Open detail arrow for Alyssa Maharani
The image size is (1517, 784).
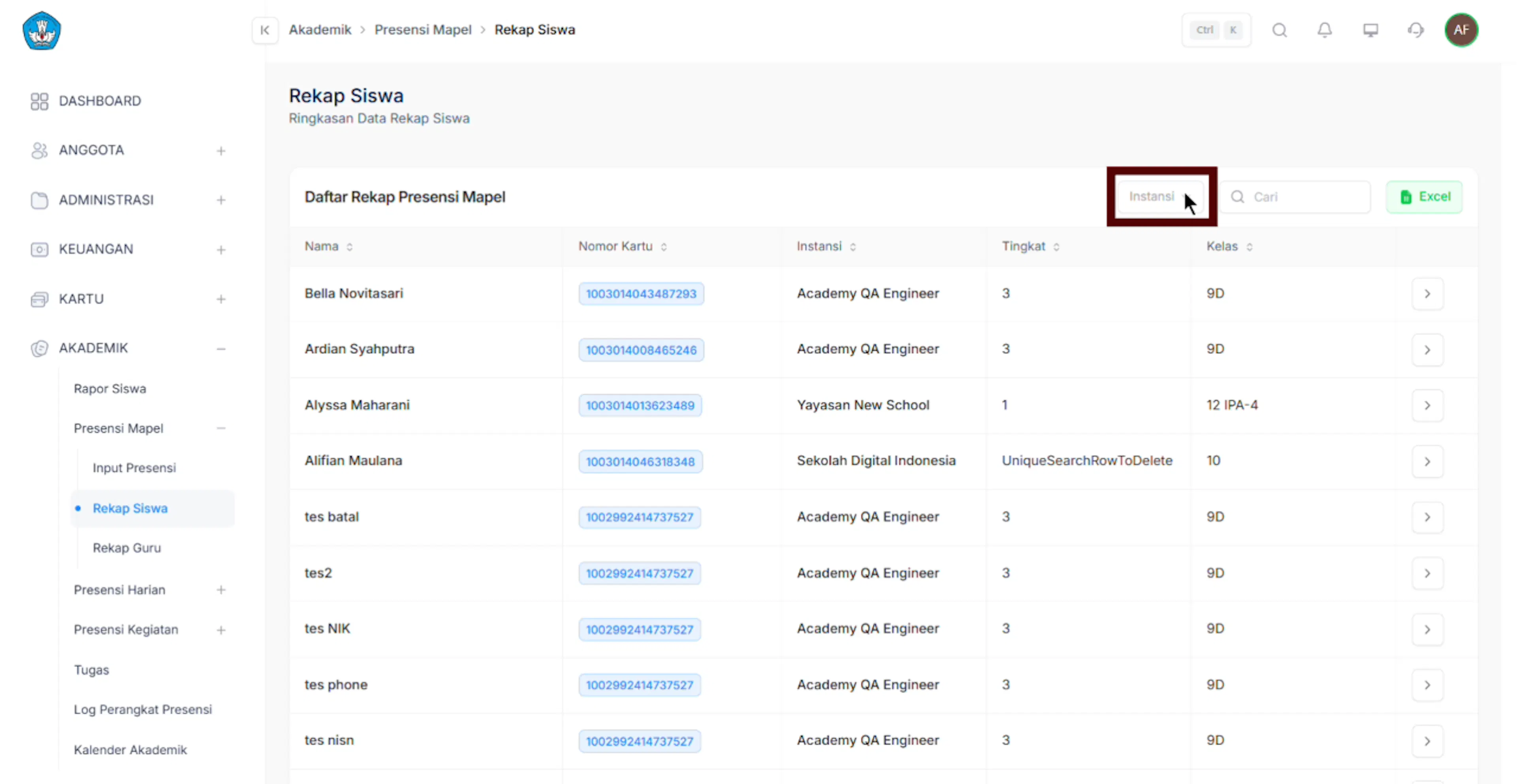pyautogui.click(x=1427, y=406)
